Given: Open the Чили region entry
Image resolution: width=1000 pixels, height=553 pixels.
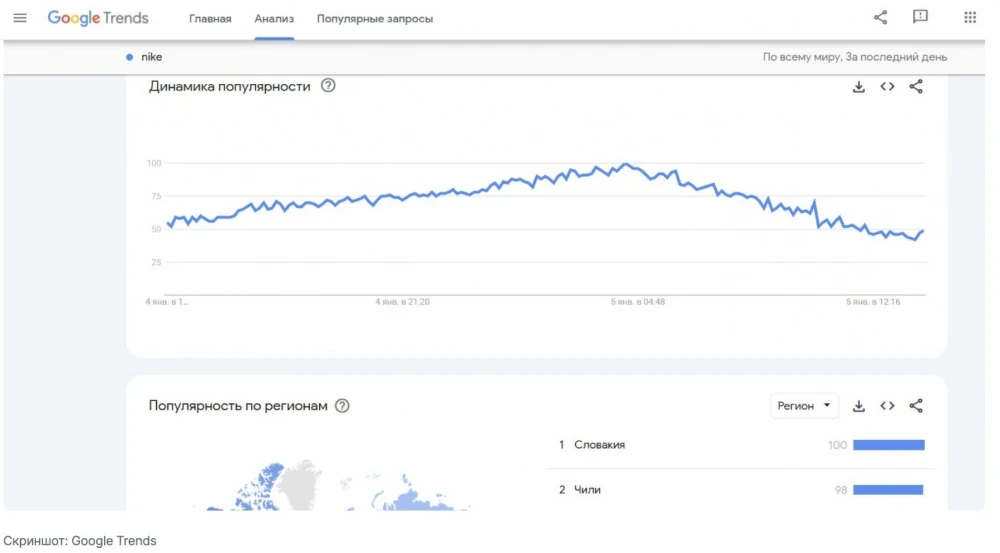Looking at the screenshot, I should pyautogui.click(x=588, y=490).
